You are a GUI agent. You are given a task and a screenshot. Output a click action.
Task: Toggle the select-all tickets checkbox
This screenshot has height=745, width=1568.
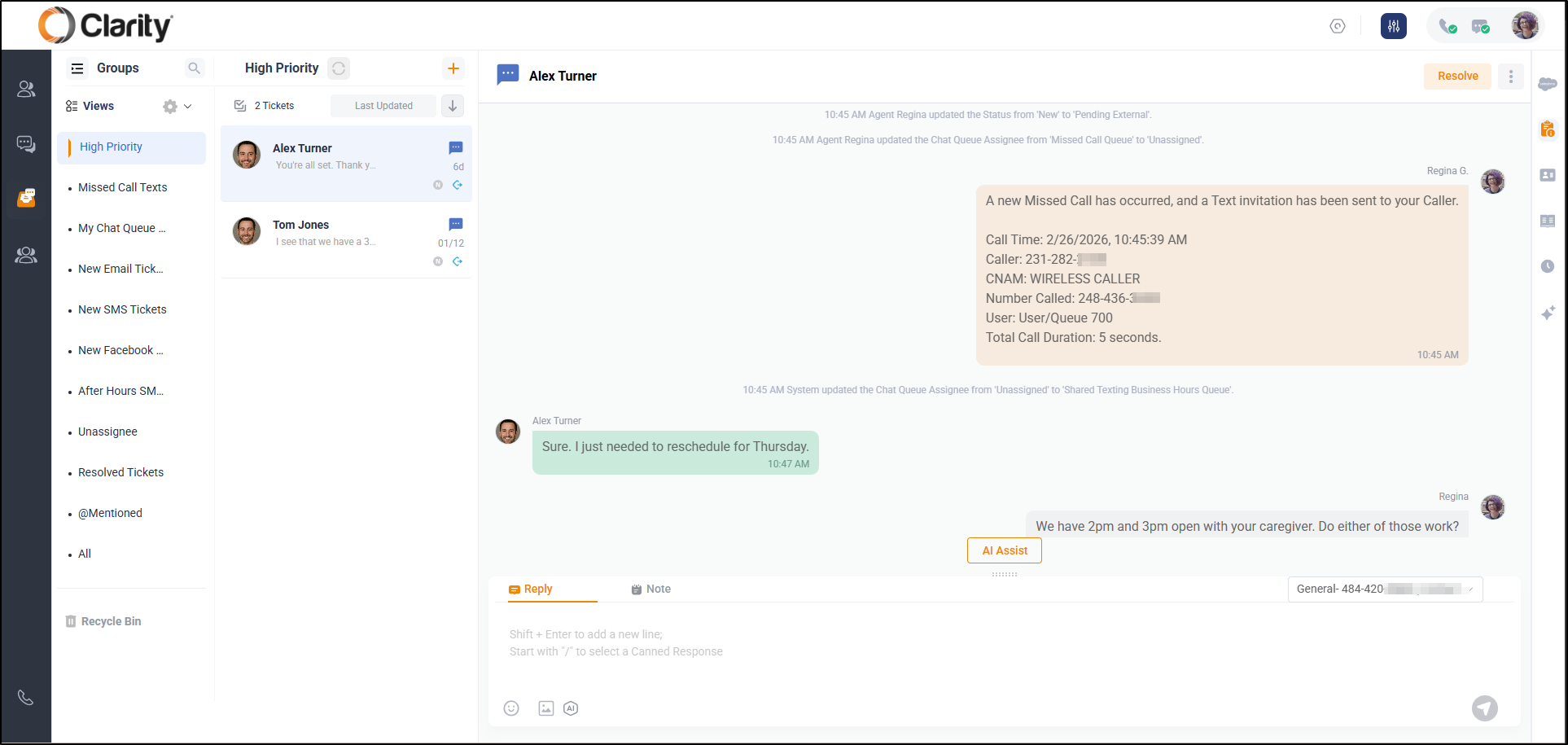click(240, 106)
